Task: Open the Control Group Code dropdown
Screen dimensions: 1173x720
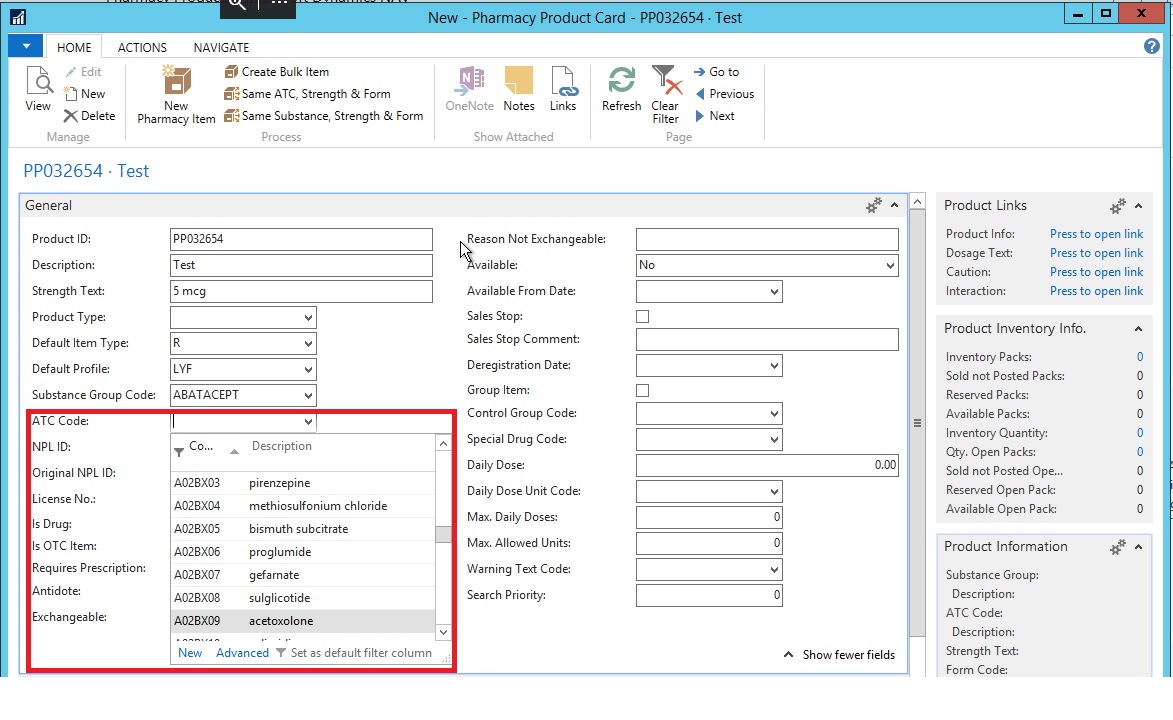Action: click(x=773, y=414)
